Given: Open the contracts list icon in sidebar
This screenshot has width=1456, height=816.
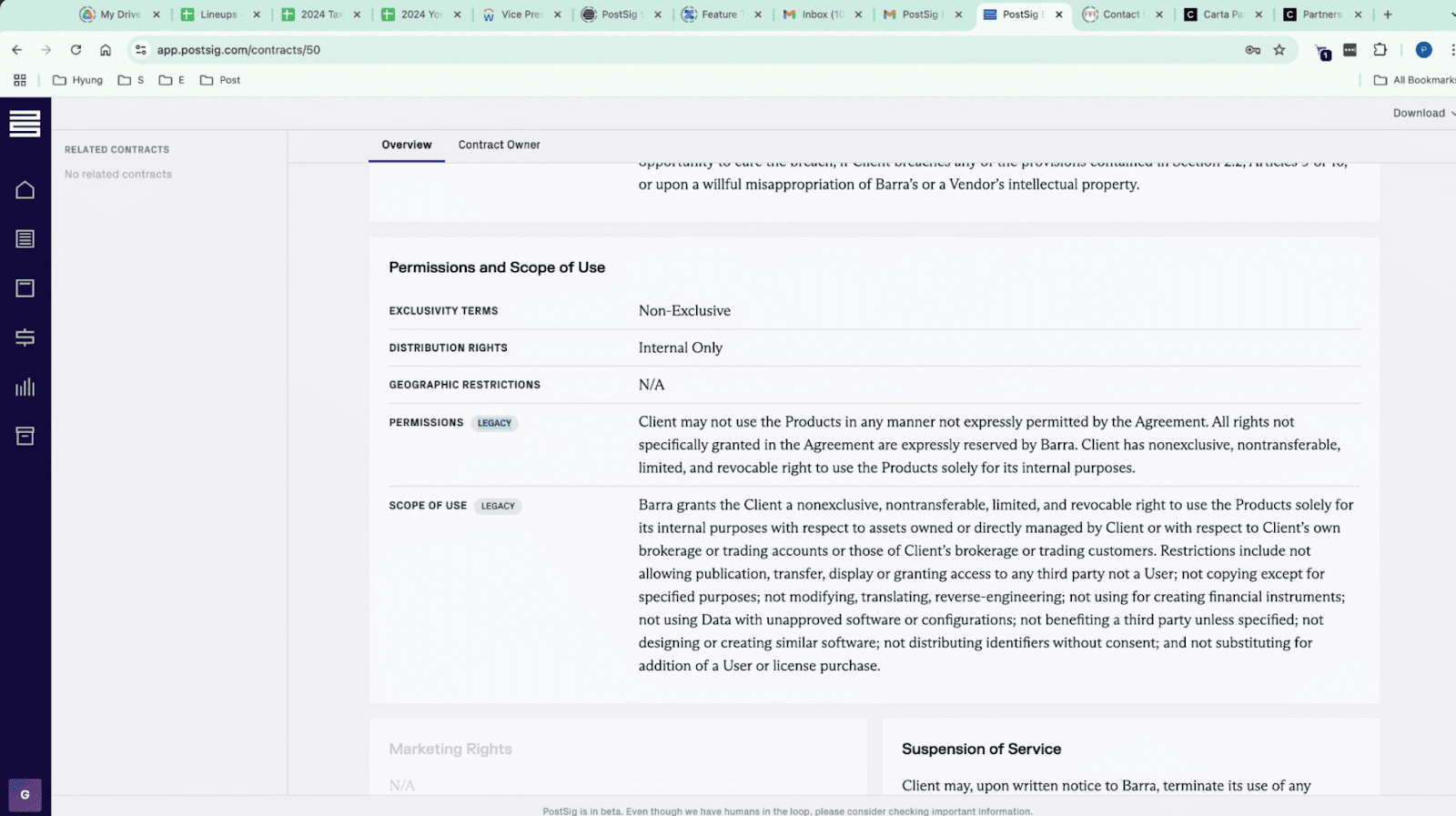Looking at the screenshot, I should (25, 239).
